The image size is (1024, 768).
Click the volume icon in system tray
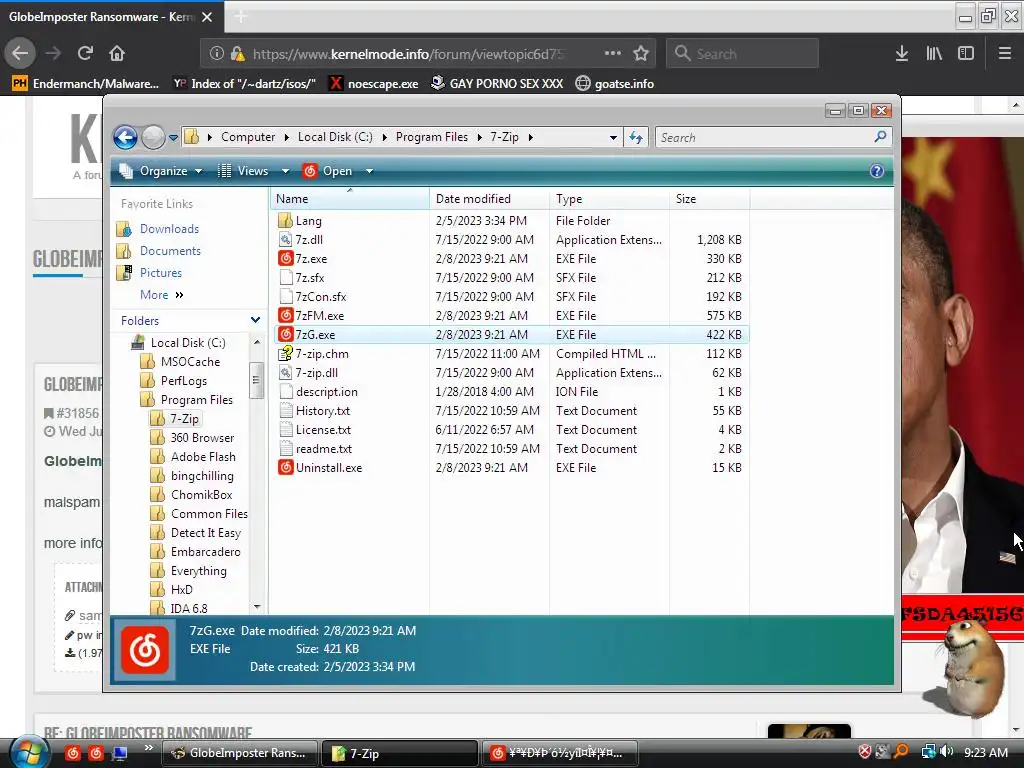coord(947,752)
